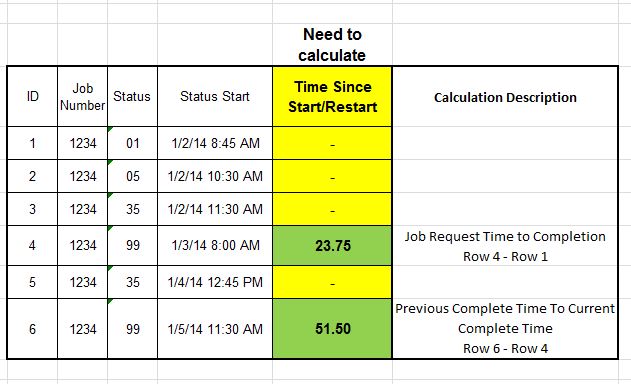Select the Need to calculate title cell
Image resolution: width=631 pixels, height=384 pixels.
[x=332, y=44]
